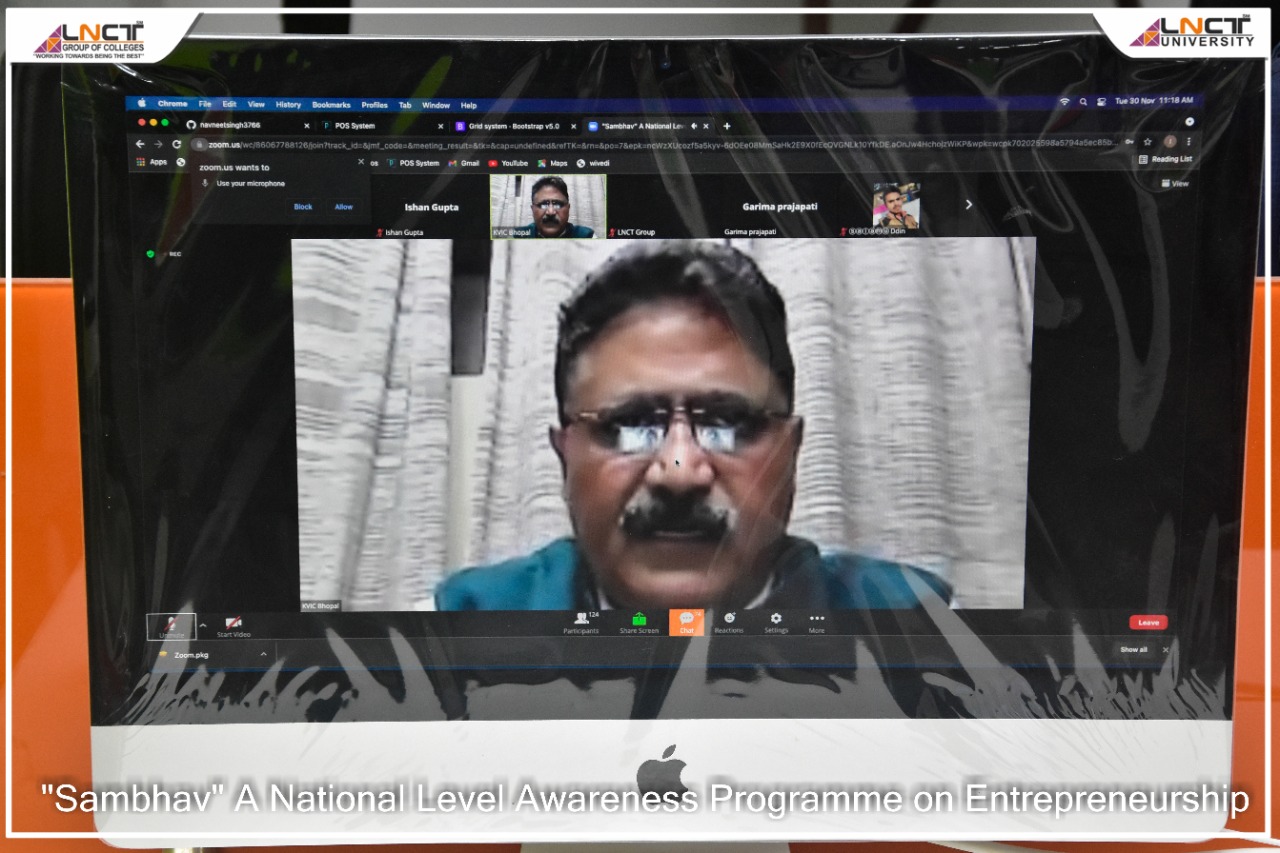This screenshot has width=1280, height=853.
Task: Open Maps bookmark
Action: click(552, 163)
